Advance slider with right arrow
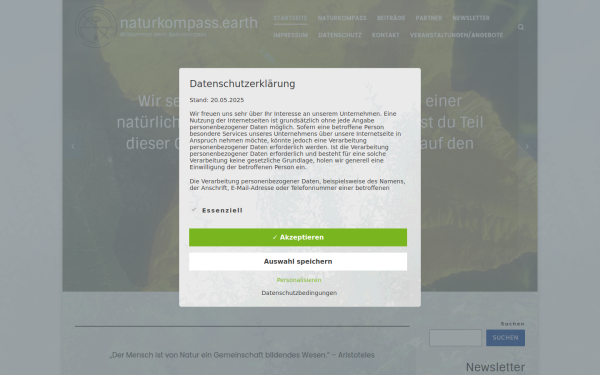The height and width of the screenshot is (375, 600). (x=527, y=146)
